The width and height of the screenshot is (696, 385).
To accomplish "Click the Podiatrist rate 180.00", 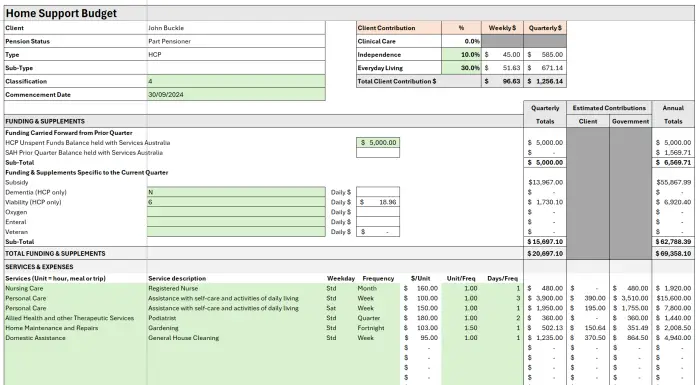I will point(421,318).
